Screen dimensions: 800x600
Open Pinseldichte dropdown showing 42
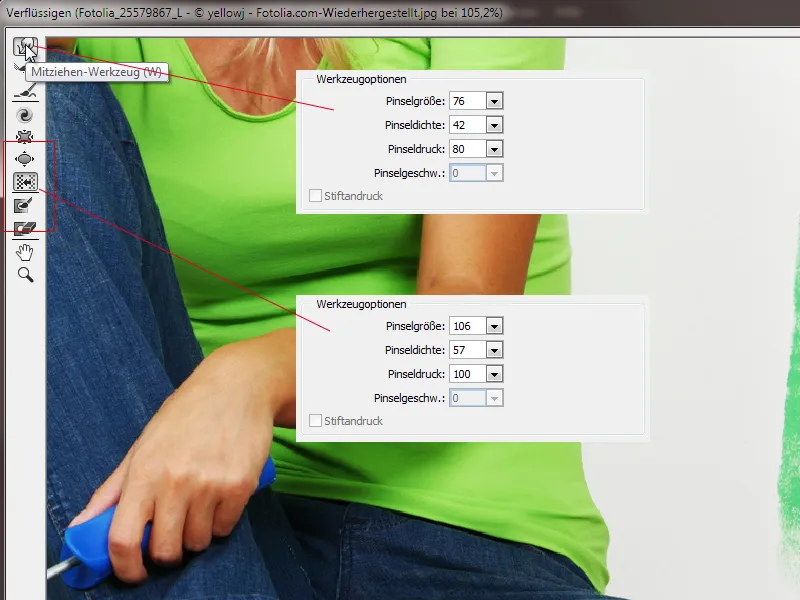click(x=494, y=125)
